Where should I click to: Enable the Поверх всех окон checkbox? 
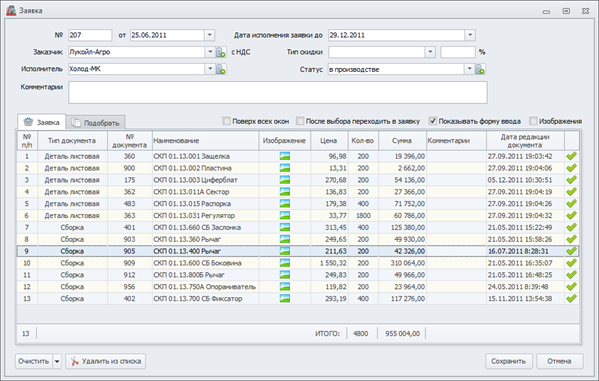(x=226, y=121)
